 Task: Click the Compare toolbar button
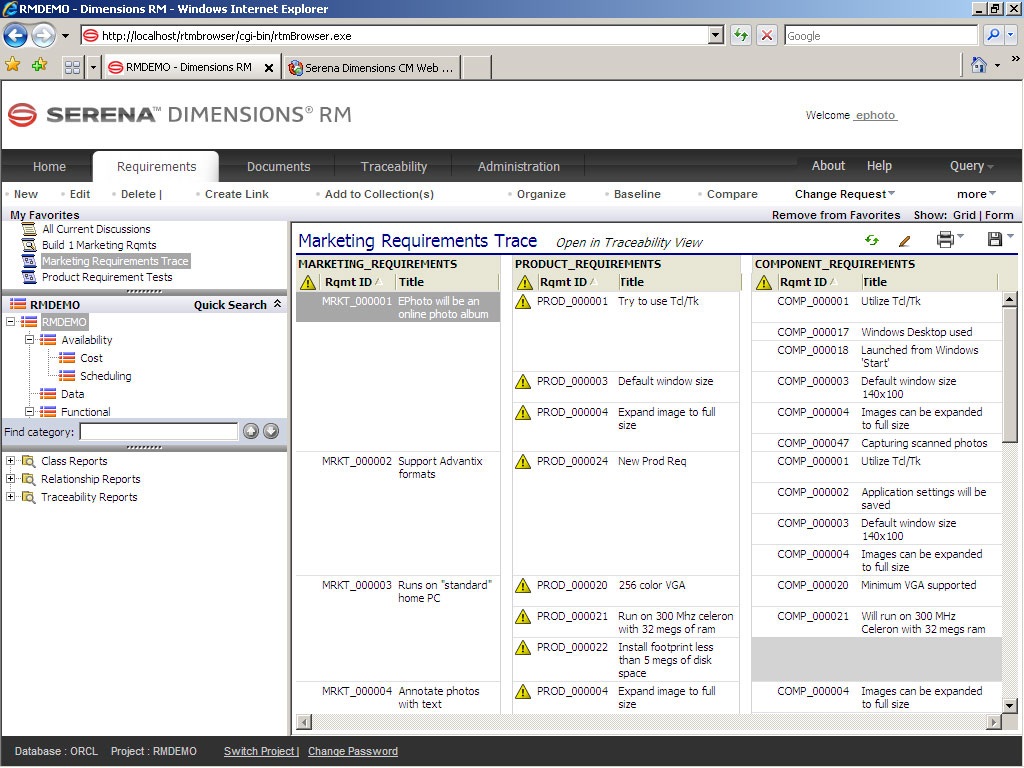[732, 194]
